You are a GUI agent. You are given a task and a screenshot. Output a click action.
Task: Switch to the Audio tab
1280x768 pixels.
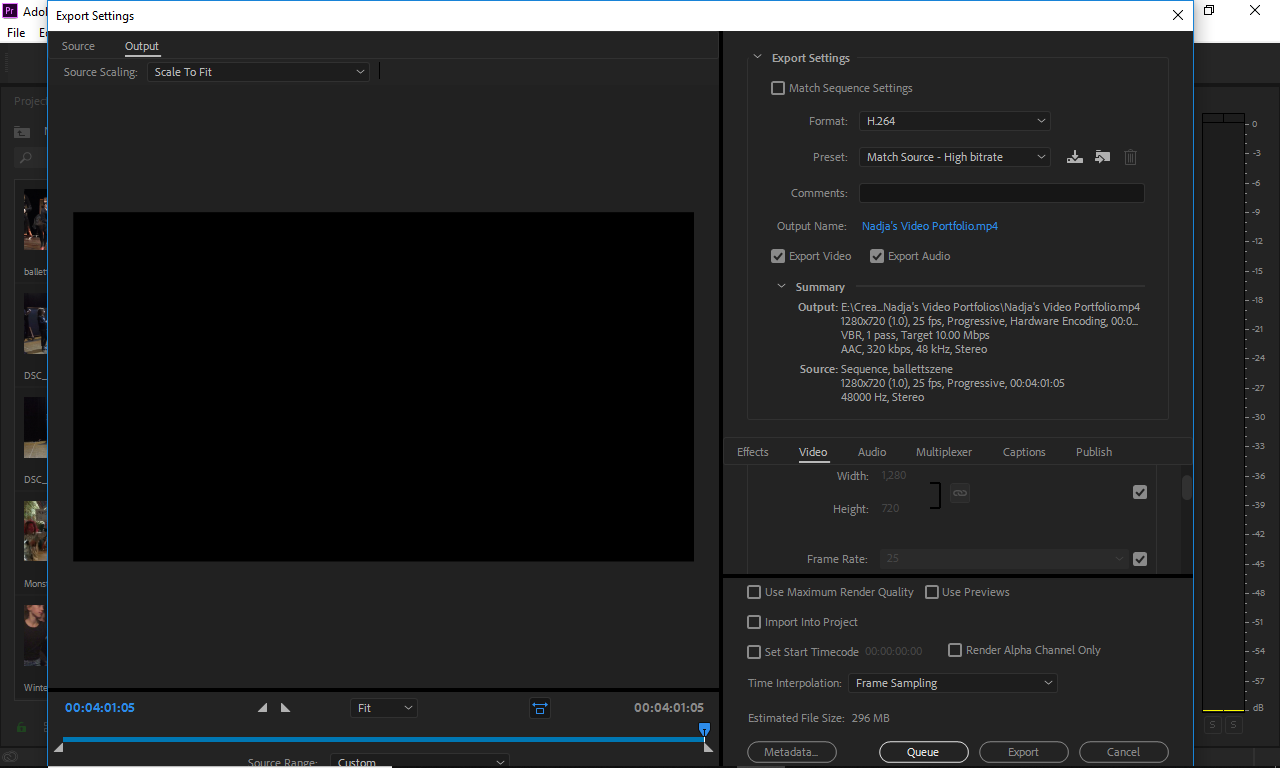point(872,452)
